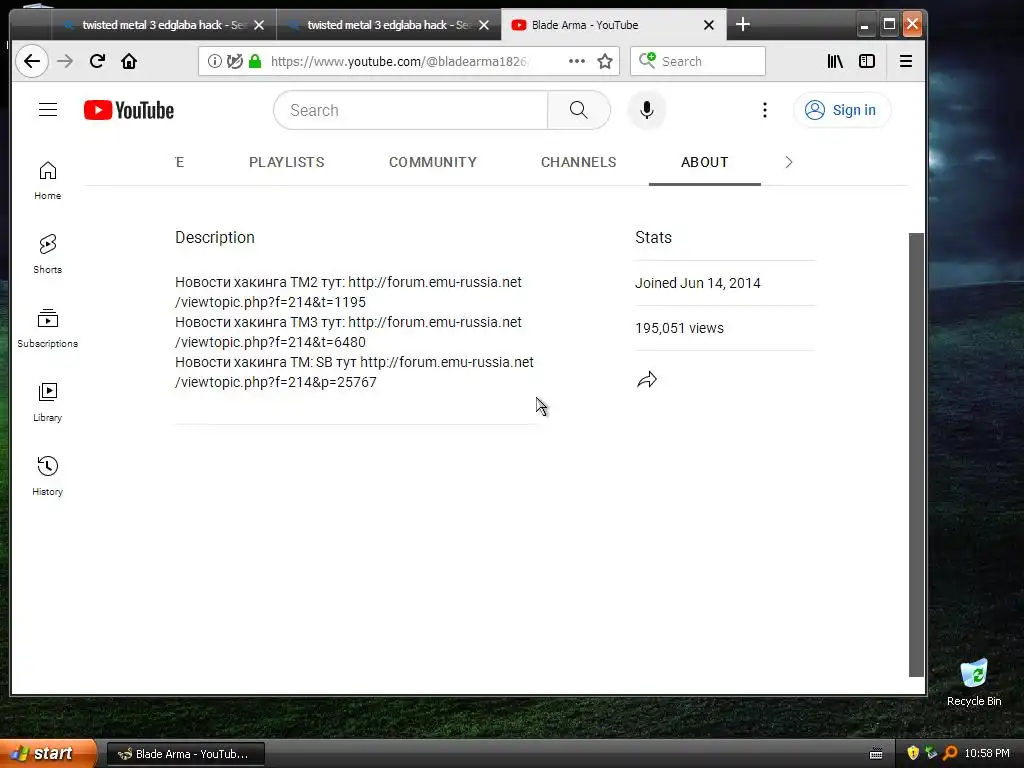Switch to the CHANNELS tab
This screenshot has height=768, width=1024.
click(x=579, y=162)
